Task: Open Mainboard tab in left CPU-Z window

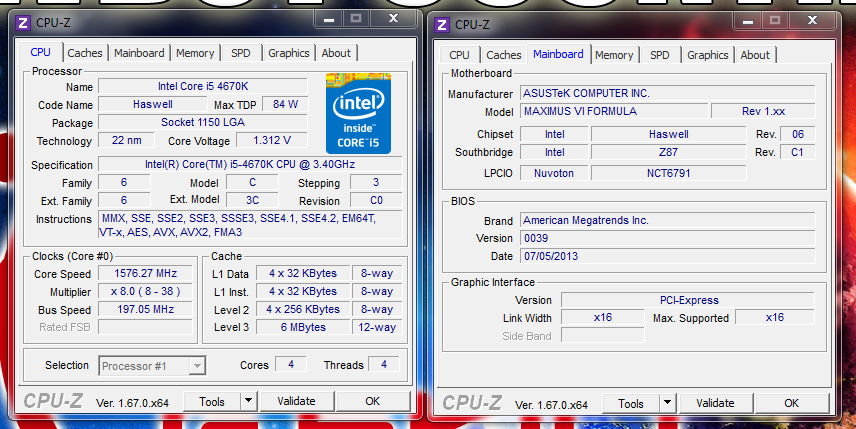Action: click(139, 53)
